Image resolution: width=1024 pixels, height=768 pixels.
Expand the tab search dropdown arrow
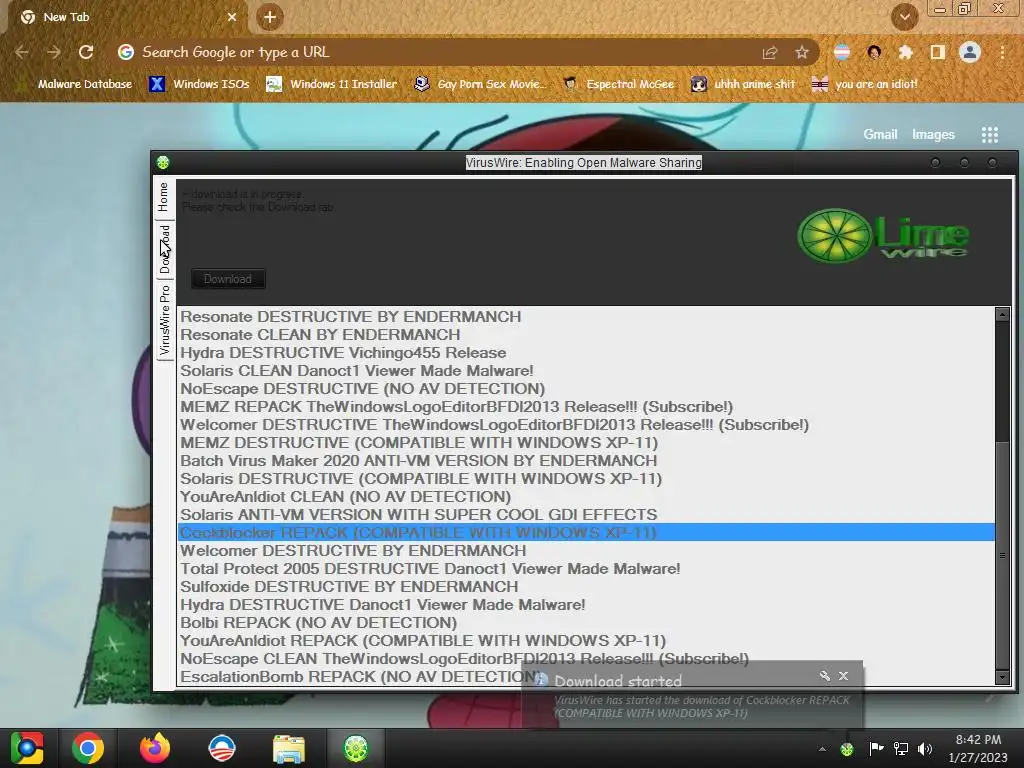point(904,18)
